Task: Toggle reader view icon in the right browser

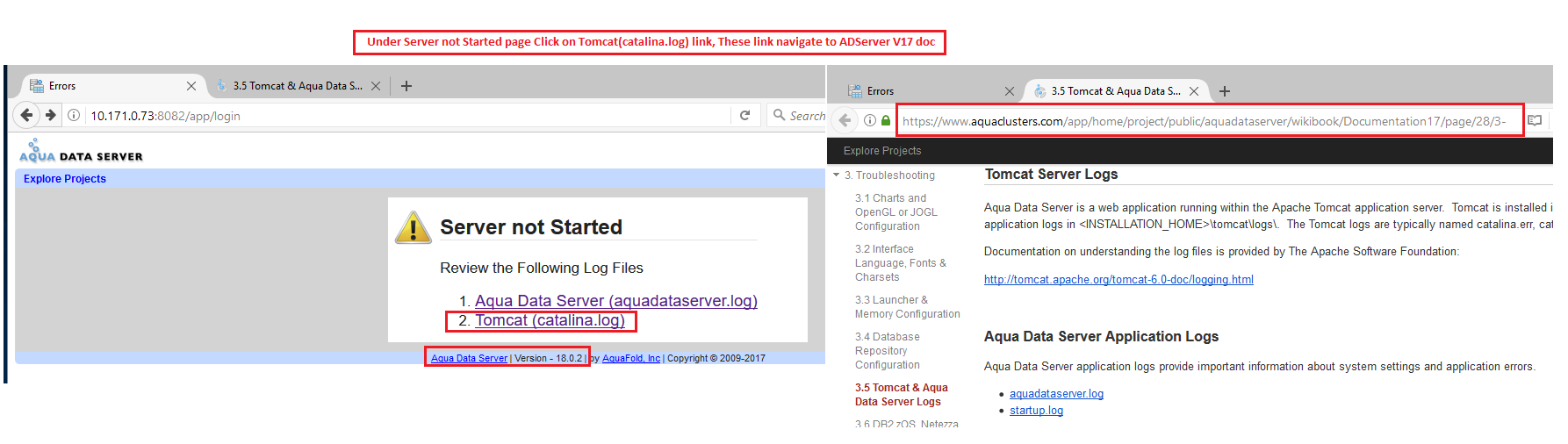Action: pos(1535,121)
